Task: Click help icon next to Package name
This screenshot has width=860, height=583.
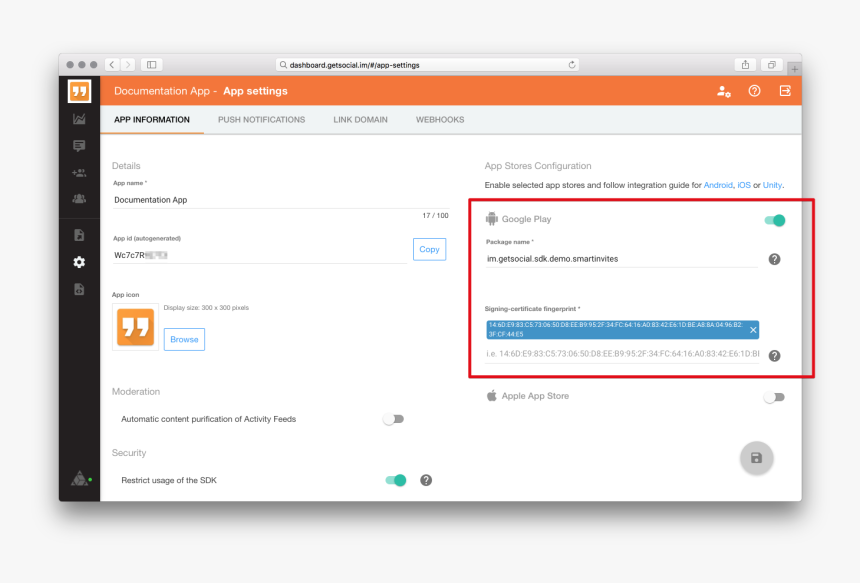Action: point(774,259)
